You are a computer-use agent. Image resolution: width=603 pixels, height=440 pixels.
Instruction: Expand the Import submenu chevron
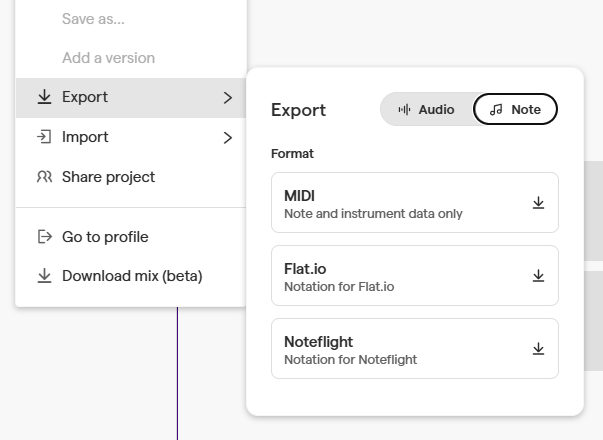228,137
